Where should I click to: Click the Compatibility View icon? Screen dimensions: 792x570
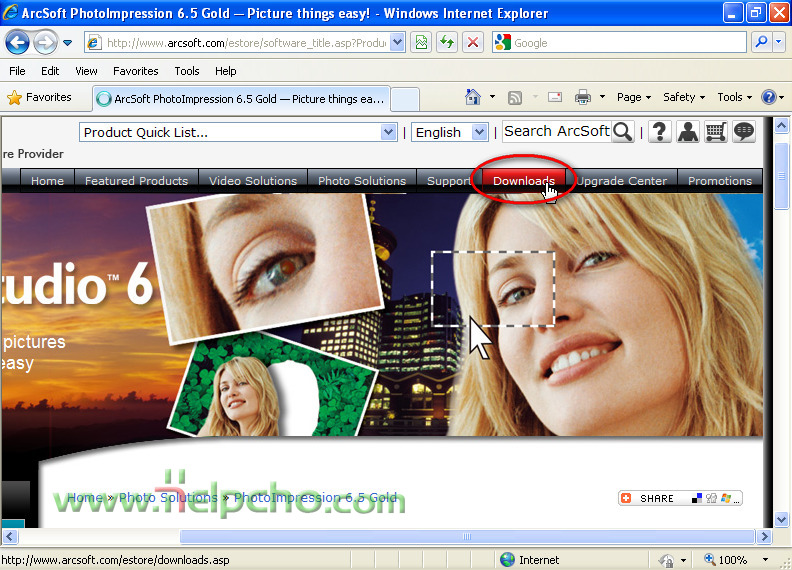point(422,43)
